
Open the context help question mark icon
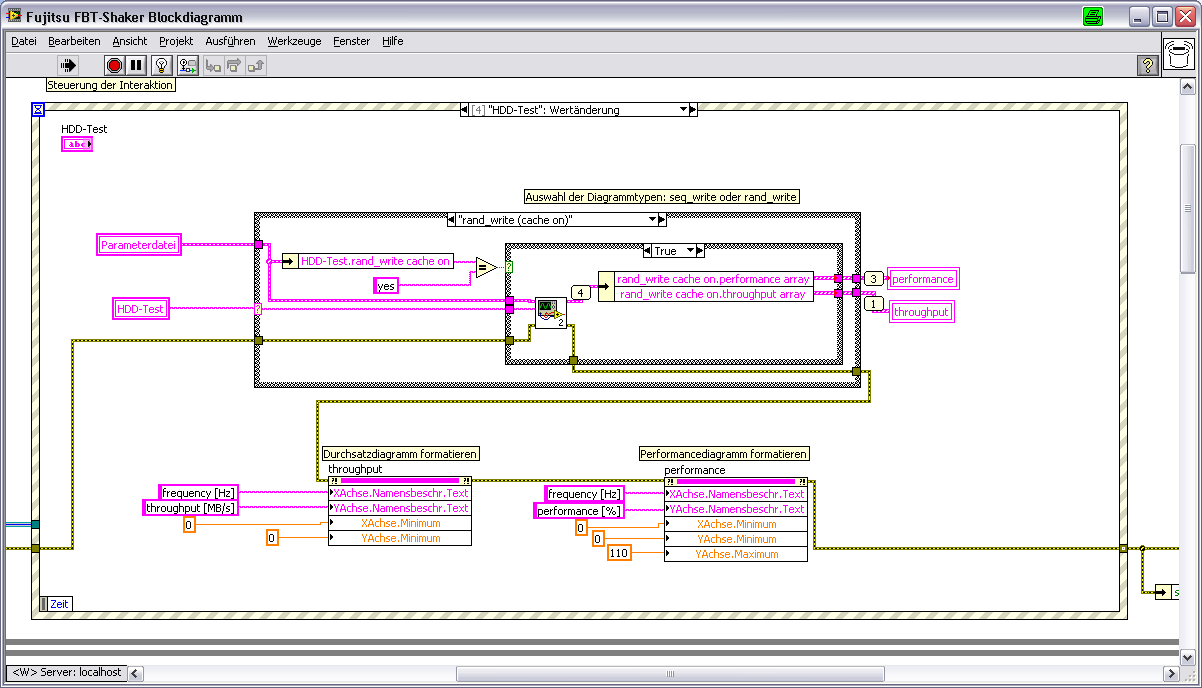(x=1149, y=66)
